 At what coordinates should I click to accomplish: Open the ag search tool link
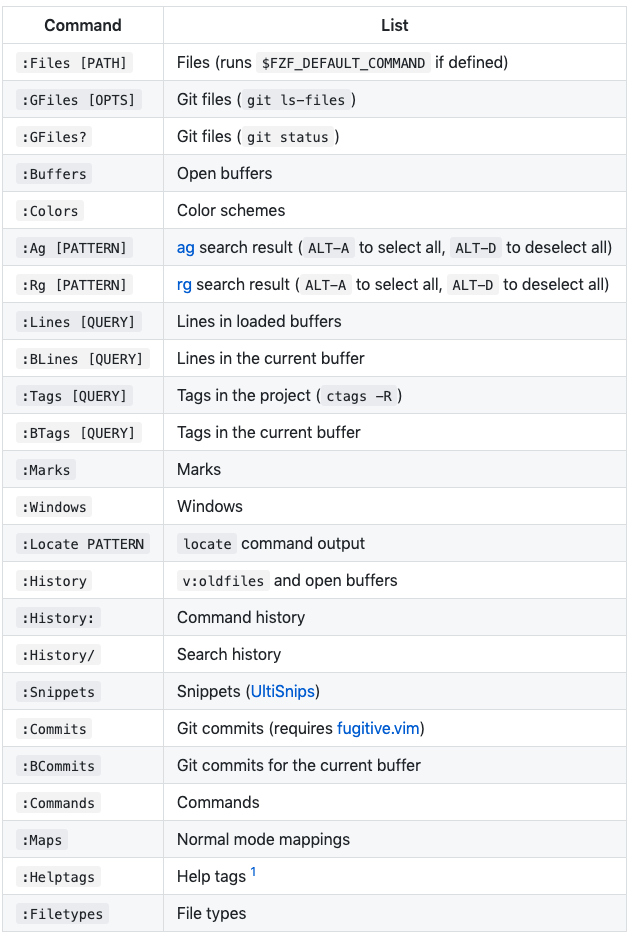pos(185,247)
